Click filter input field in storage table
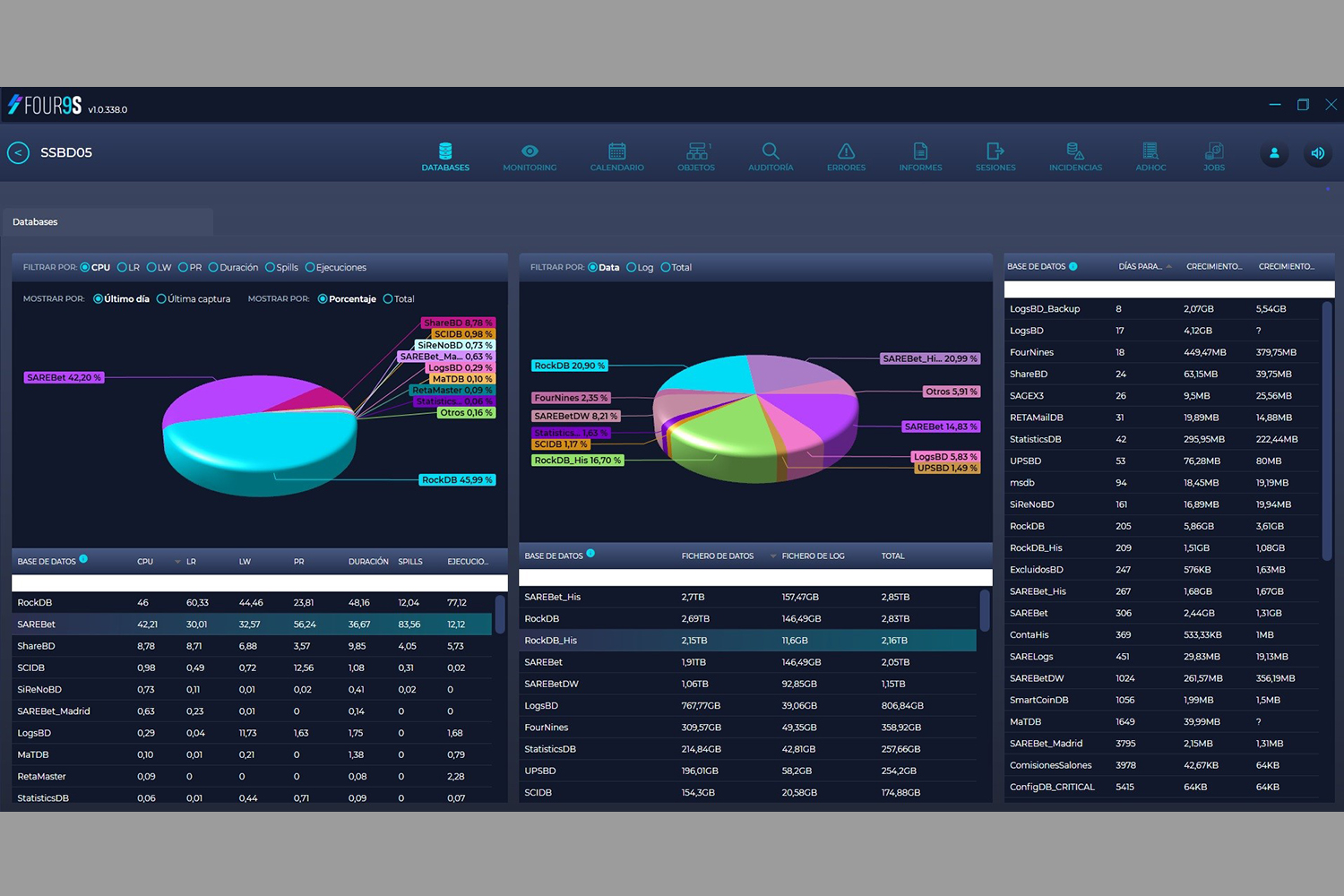 [755, 578]
